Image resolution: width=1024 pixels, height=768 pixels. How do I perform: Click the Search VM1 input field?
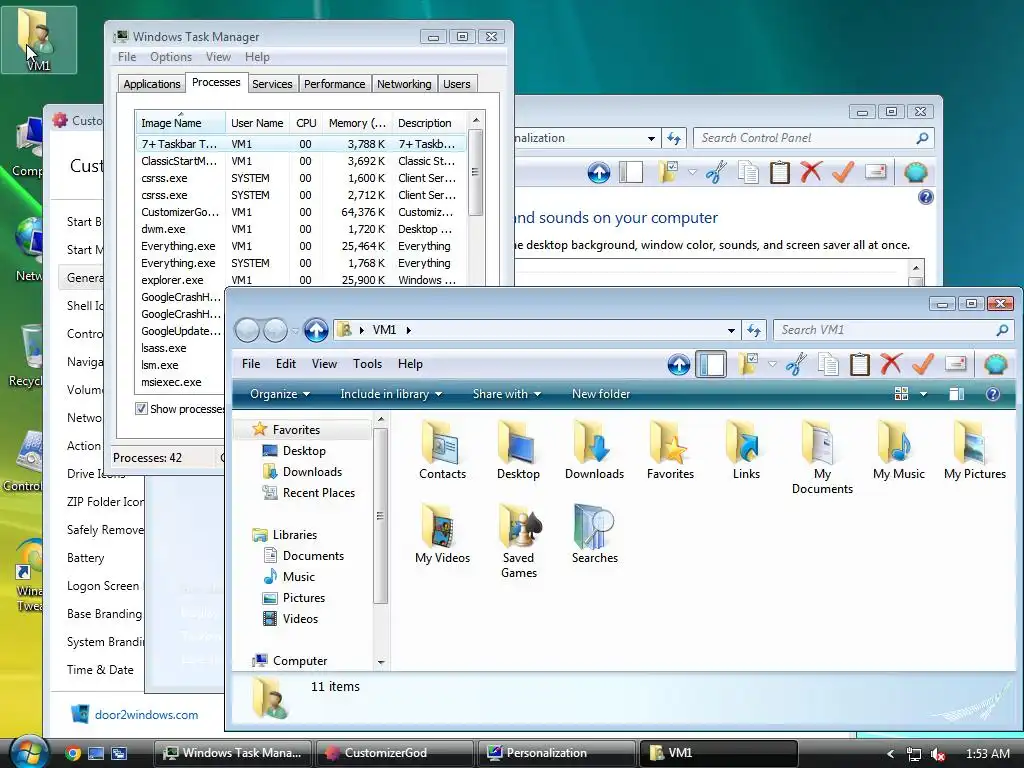[x=891, y=330]
